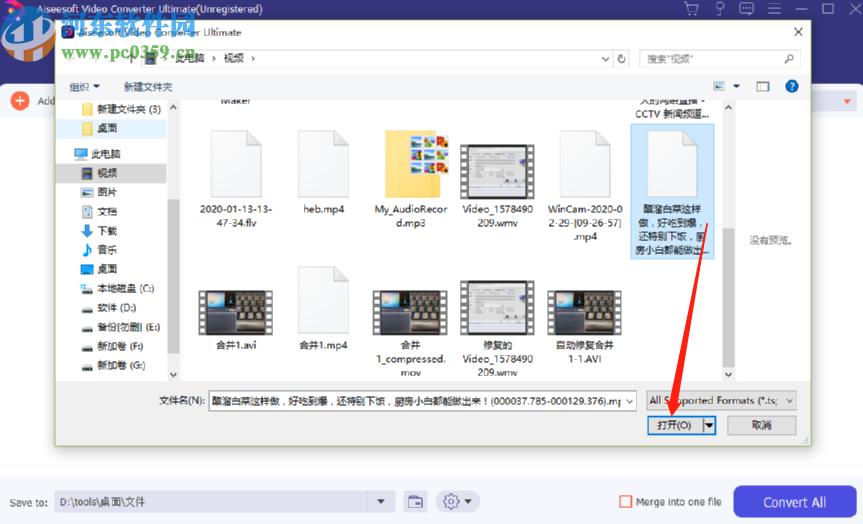Open the settings gear dropdown arrow
The height and width of the screenshot is (524, 863).
pyautogui.click(x=468, y=501)
